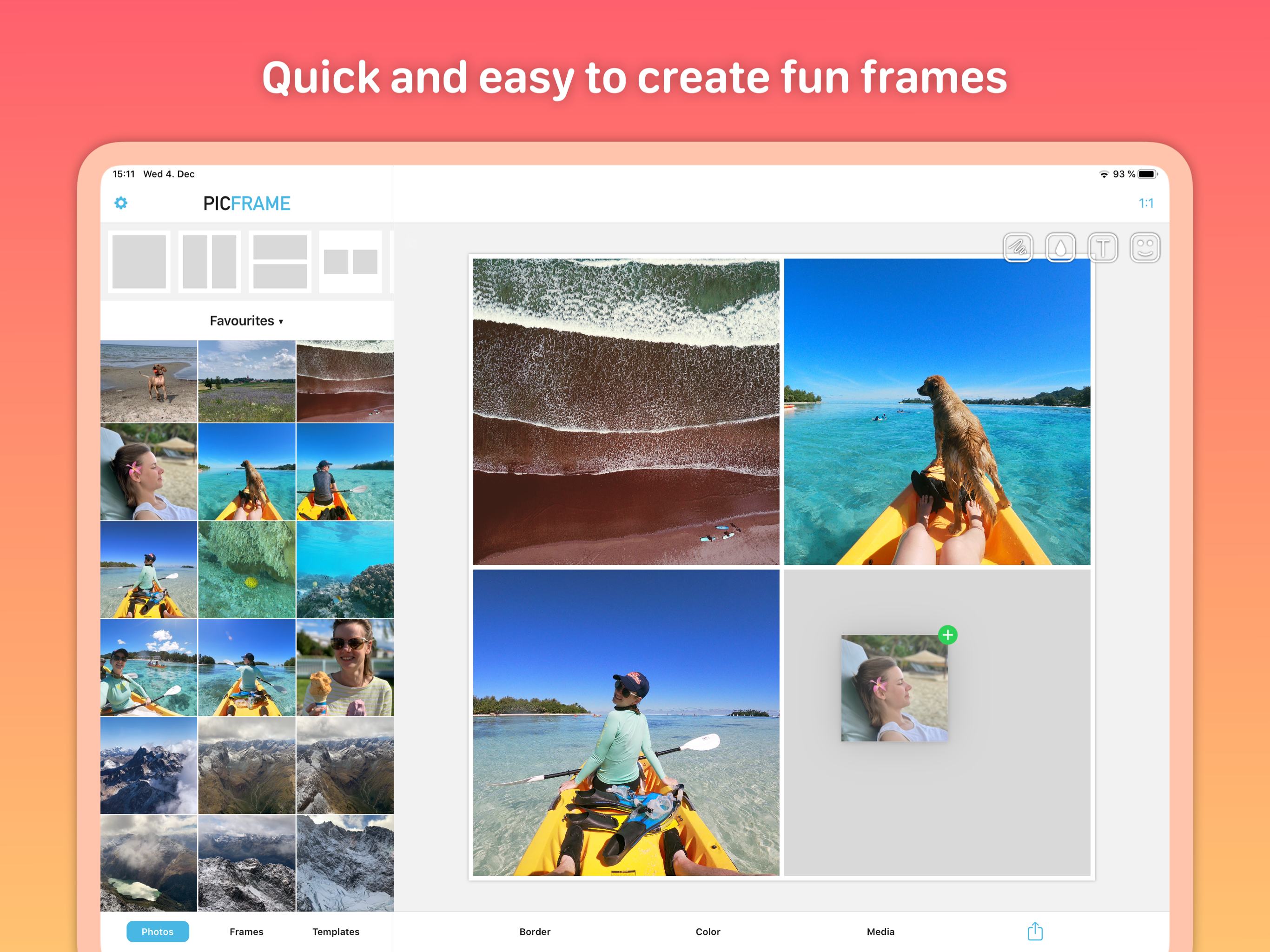Image resolution: width=1270 pixels, height=952 pixels.
Task: Choose the single square frame layout
Action: (x=139, y=262)
